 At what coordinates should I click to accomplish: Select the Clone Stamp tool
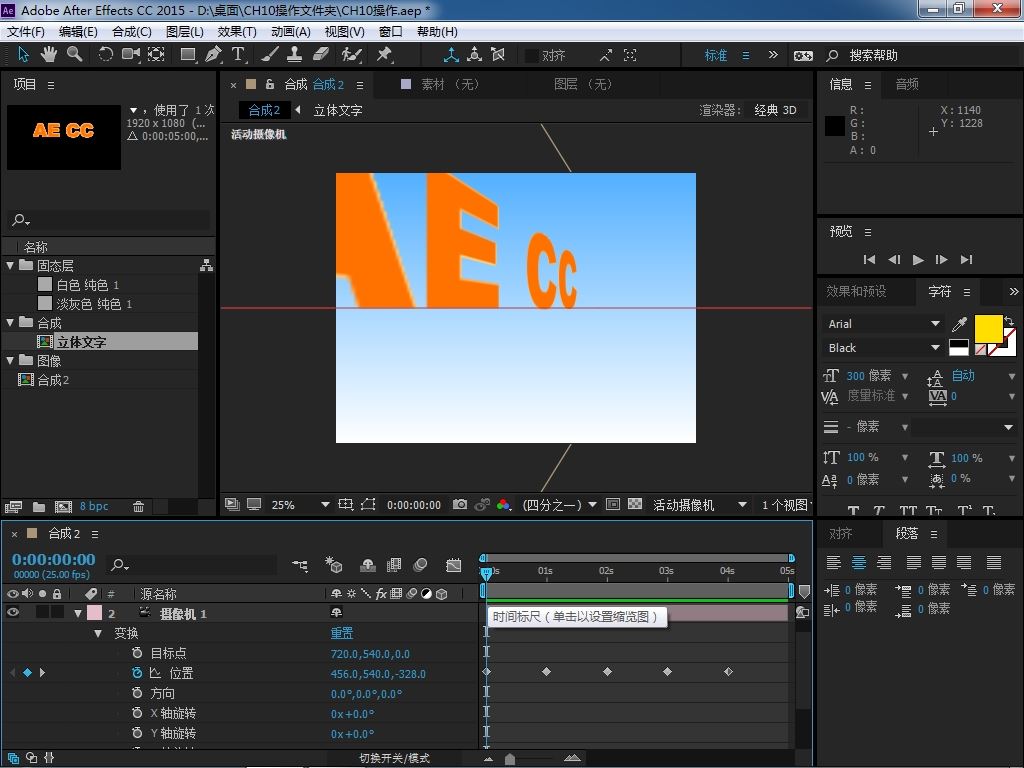coord(295,55)
